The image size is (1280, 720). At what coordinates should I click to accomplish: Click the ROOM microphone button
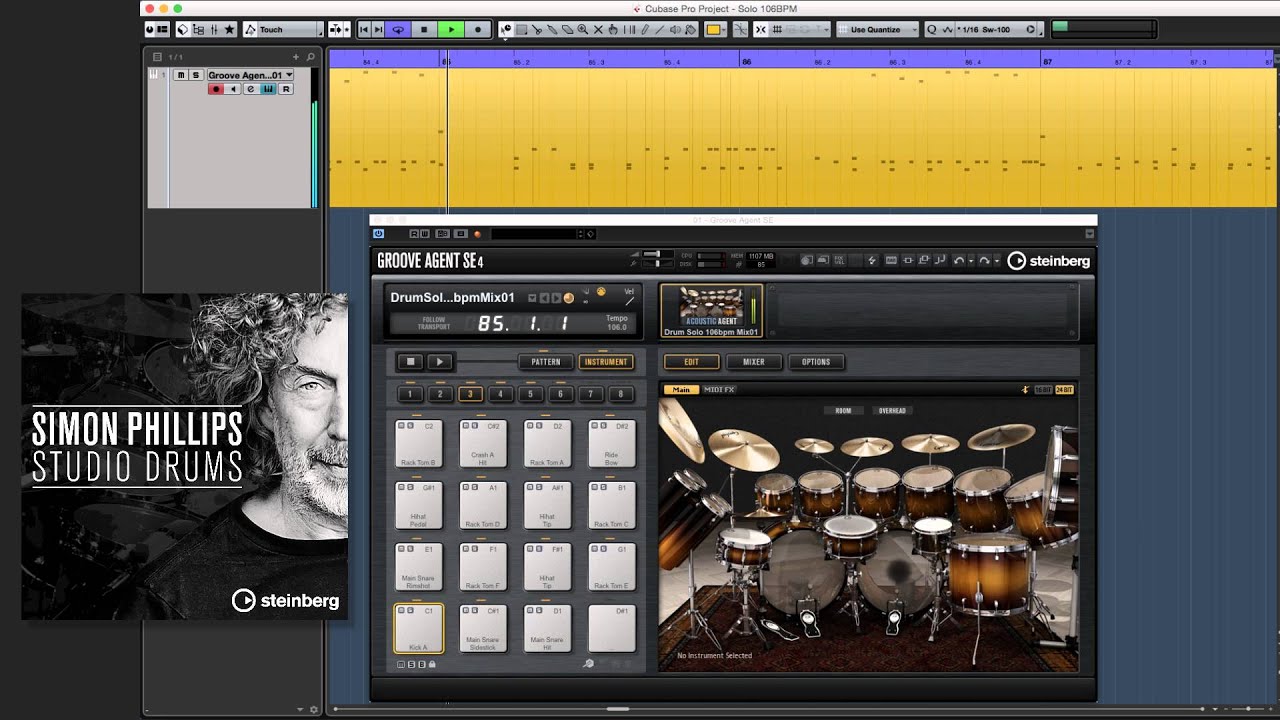843,411
